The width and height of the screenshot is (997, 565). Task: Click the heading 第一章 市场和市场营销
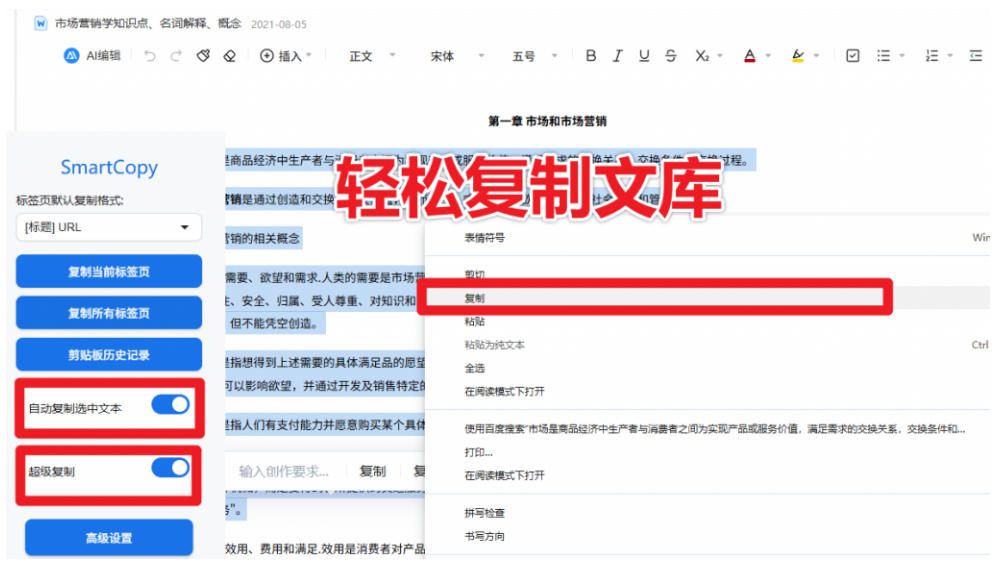[x=547, y=121]
